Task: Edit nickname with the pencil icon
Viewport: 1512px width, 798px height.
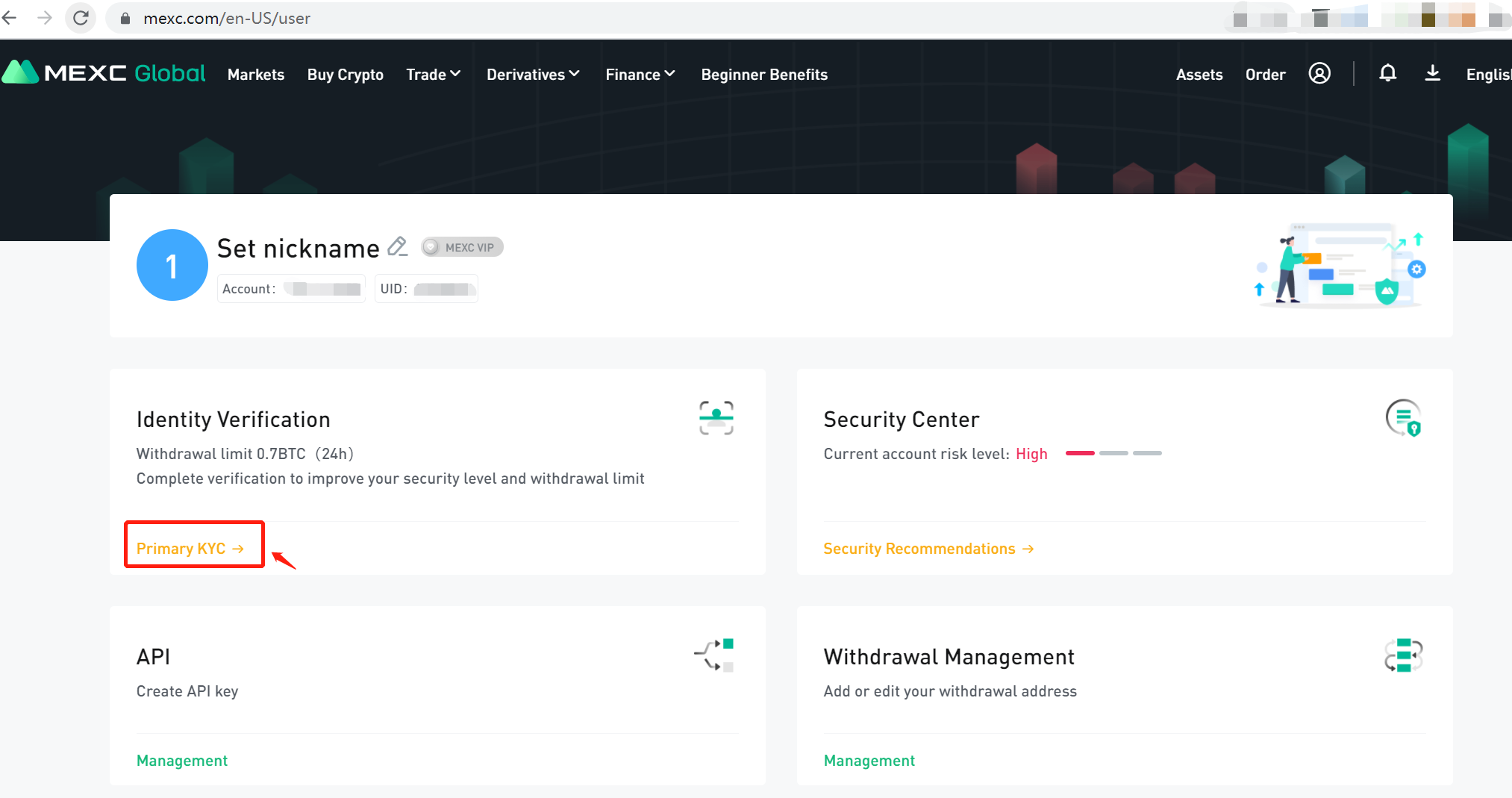Action: pos(397,246)
